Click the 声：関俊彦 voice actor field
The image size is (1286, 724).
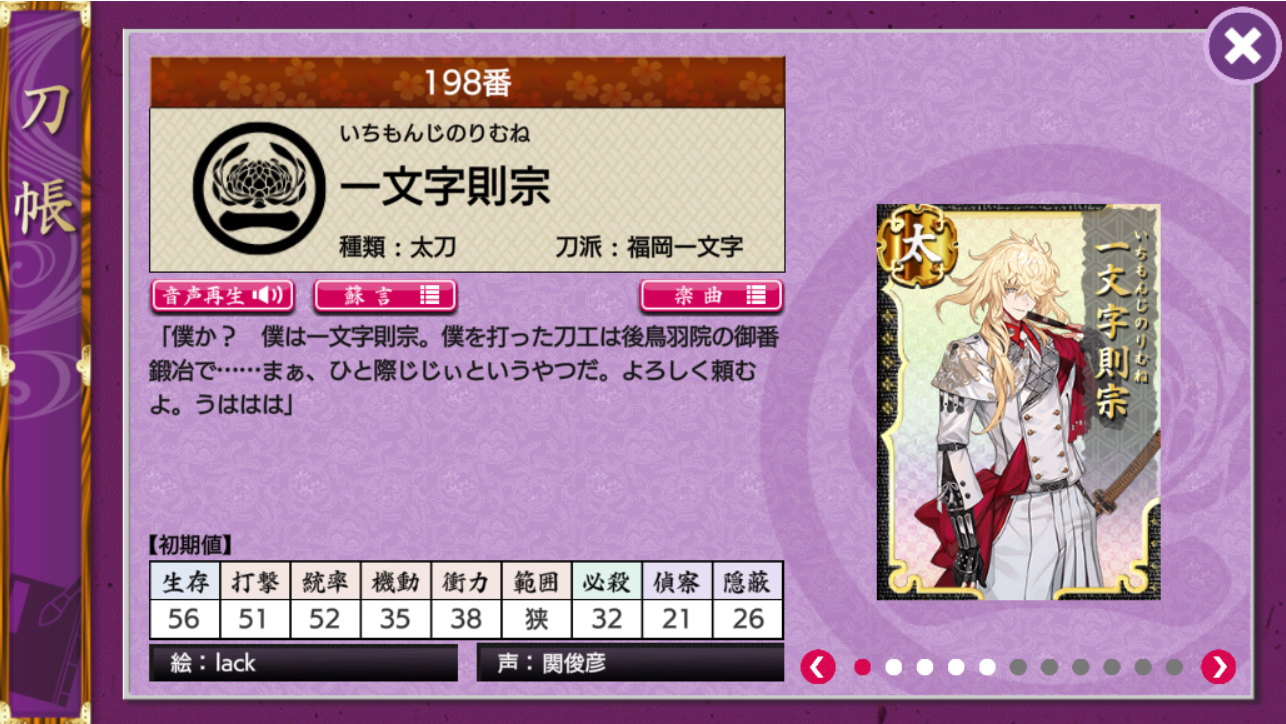click(x=630, y=663)
